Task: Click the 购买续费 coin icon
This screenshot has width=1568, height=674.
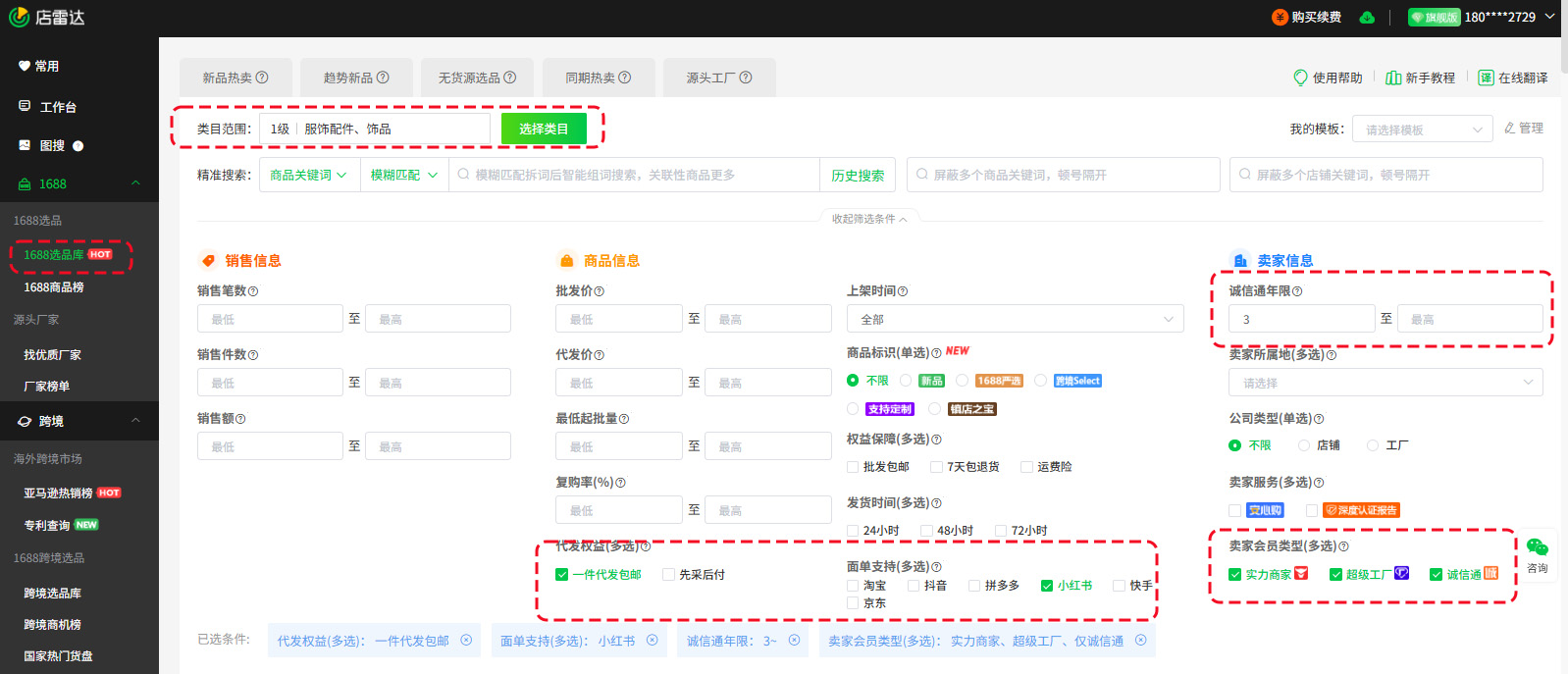Action: (1280, 18)
